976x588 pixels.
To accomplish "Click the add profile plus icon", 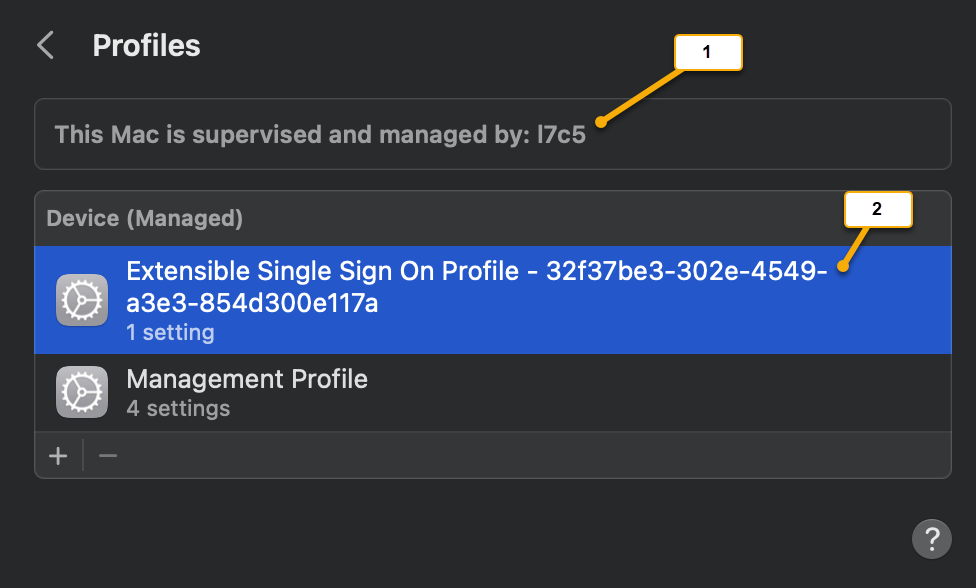I will (57, 455).
